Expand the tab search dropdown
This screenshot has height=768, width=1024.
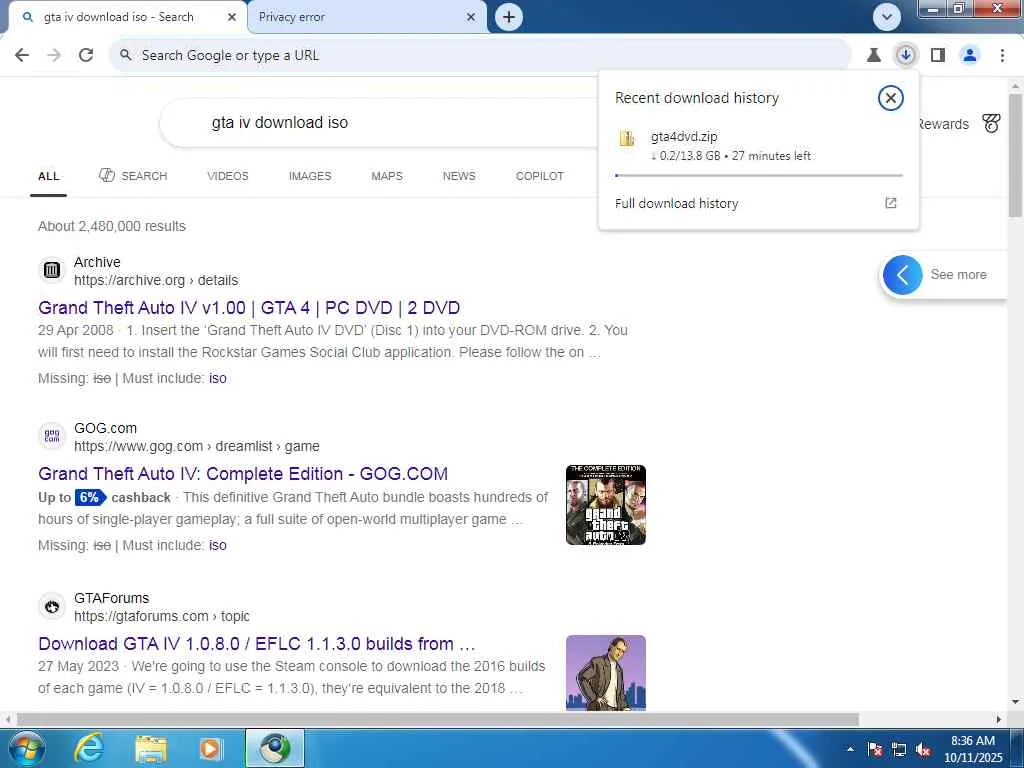pyautogui.click(x=887, y=17)
